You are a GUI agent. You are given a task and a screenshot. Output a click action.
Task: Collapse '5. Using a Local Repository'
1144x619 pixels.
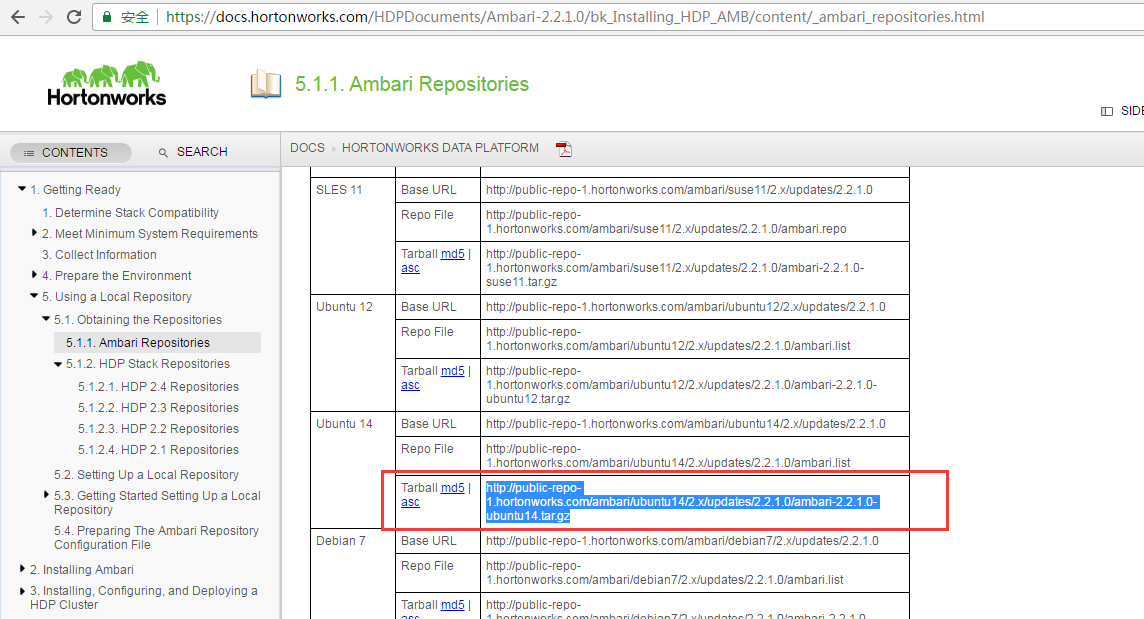point(34,296)
